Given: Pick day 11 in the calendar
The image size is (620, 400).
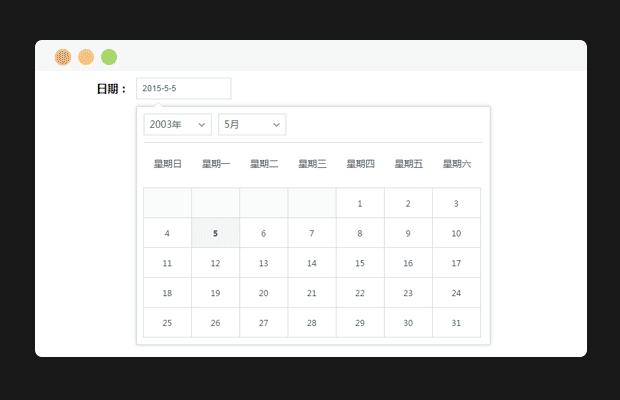Looking at the screenshot, I should coord(167,263).
